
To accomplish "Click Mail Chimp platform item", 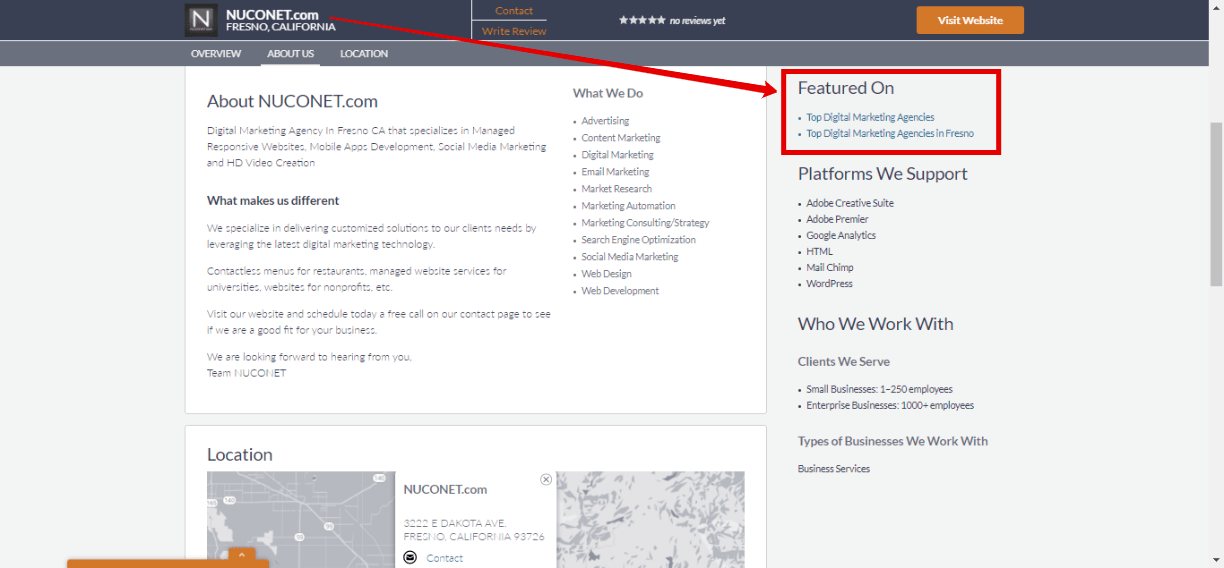I will point(830,267).
